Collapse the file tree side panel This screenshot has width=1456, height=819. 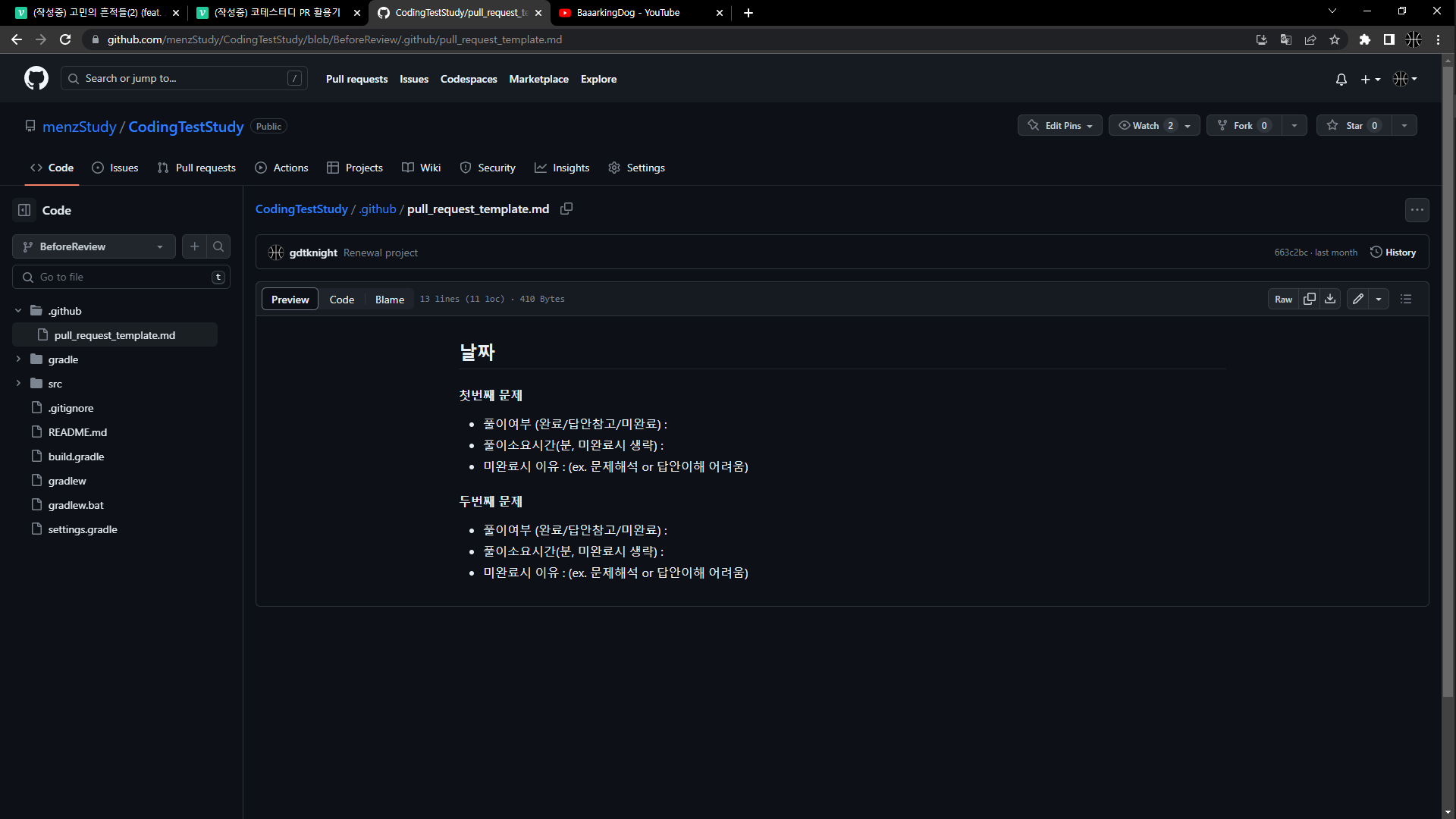pyautogui.click(x=24, y=210)
